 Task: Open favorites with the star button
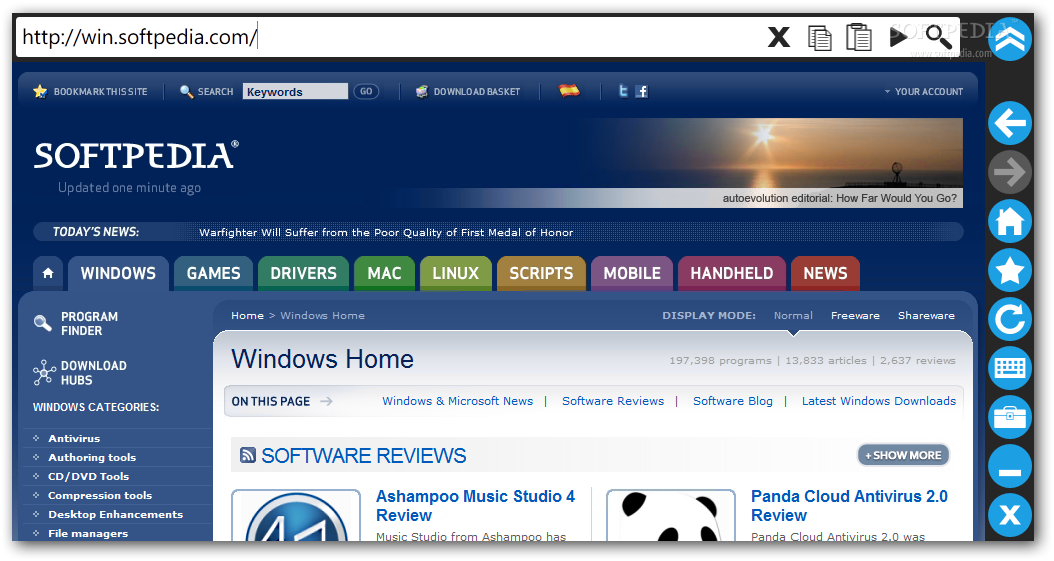[x=1010, y=270]
